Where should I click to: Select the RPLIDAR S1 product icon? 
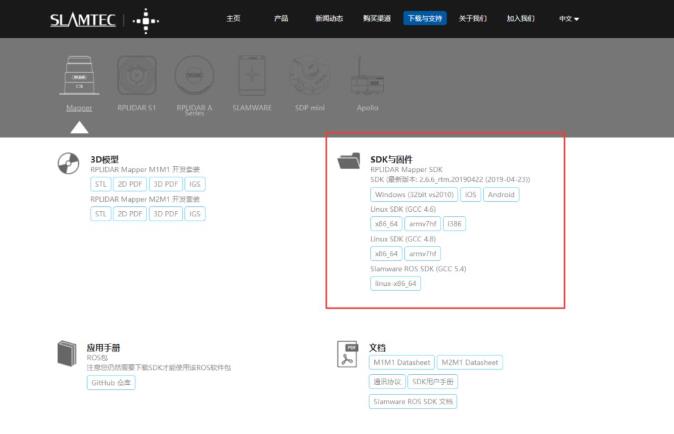(x=137, y=77)
